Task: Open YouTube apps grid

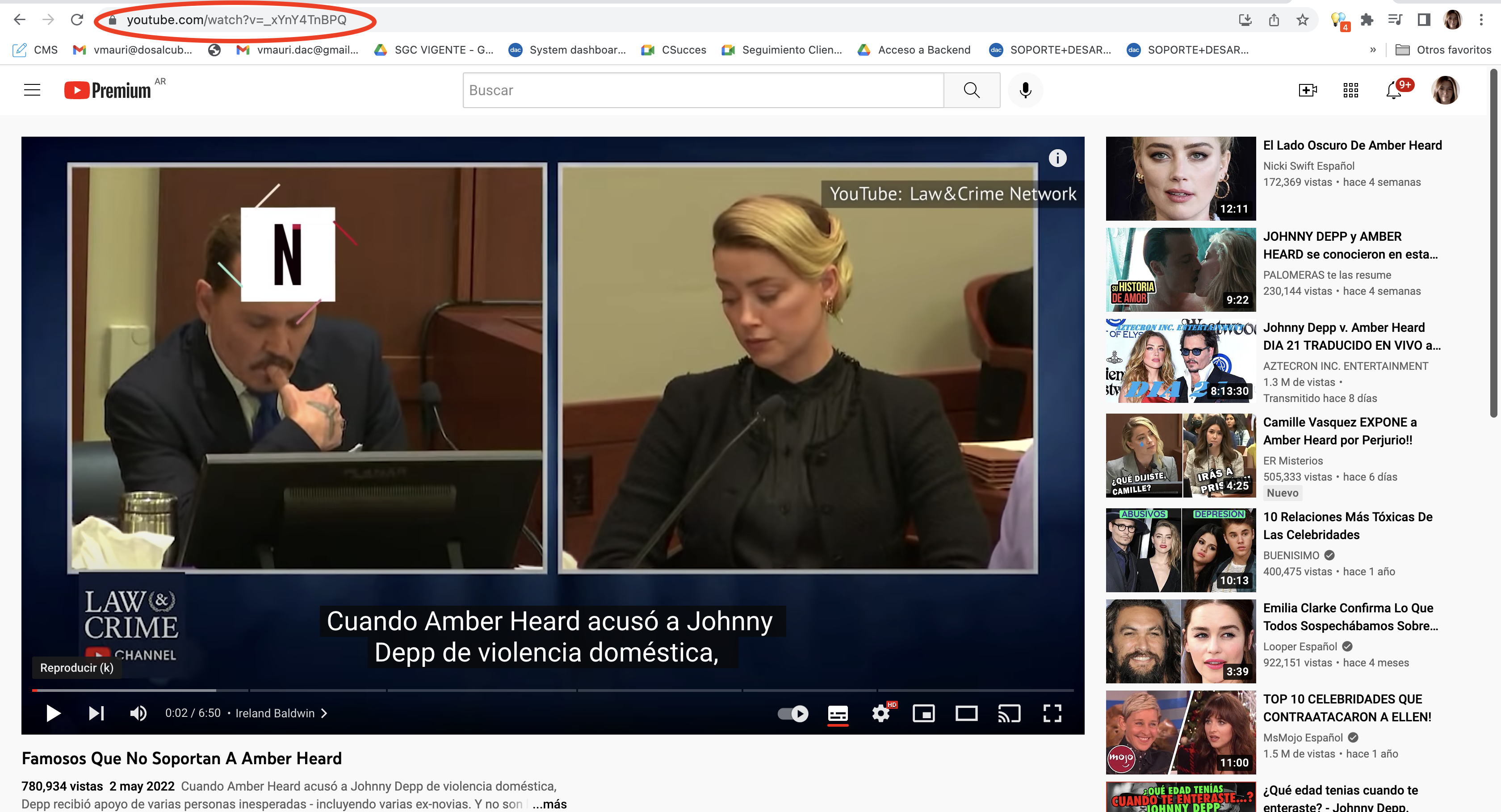Action: coord(1350,90)
